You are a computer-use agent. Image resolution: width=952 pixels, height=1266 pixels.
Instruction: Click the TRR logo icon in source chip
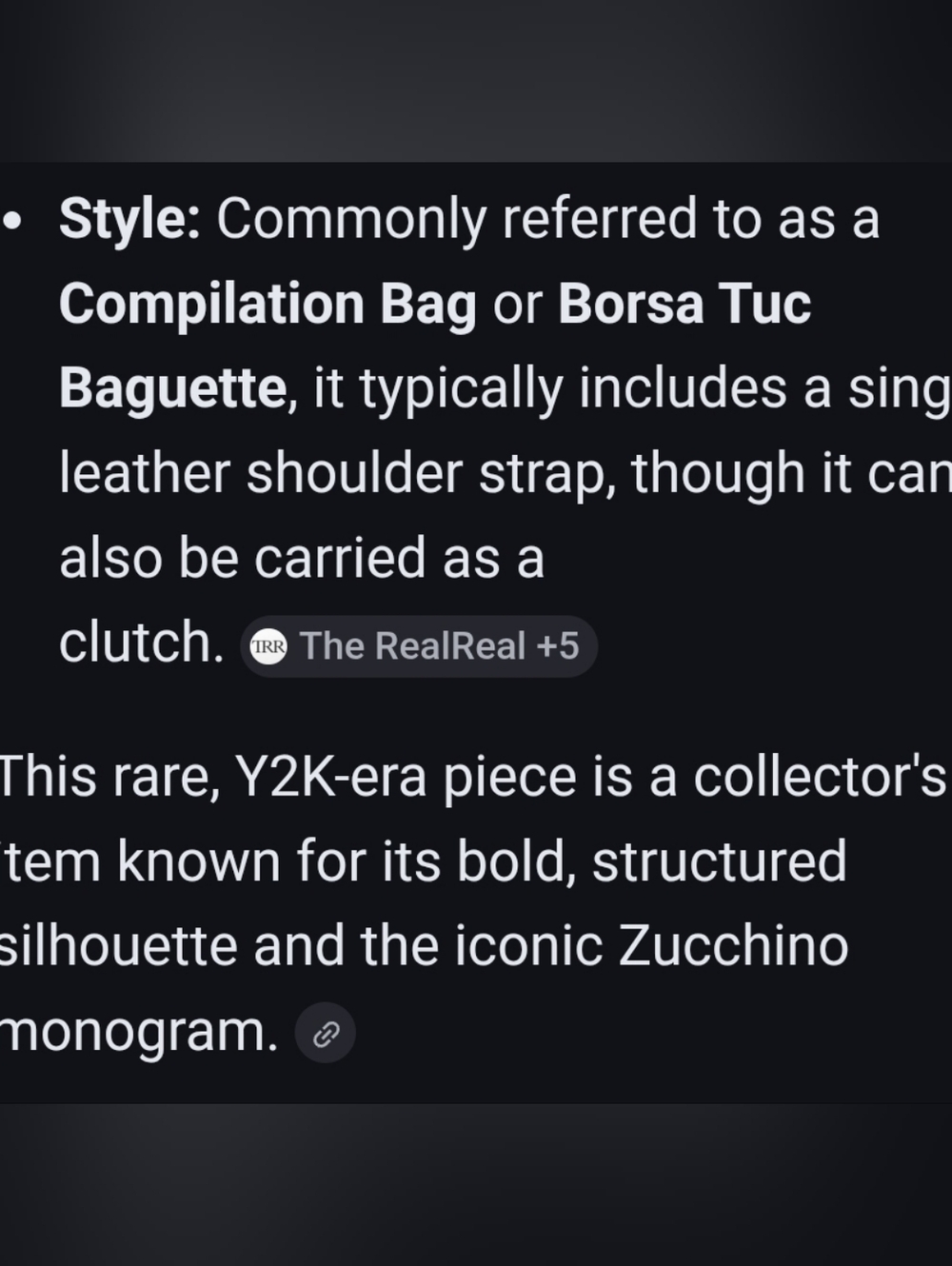click(x=268, y=647)
